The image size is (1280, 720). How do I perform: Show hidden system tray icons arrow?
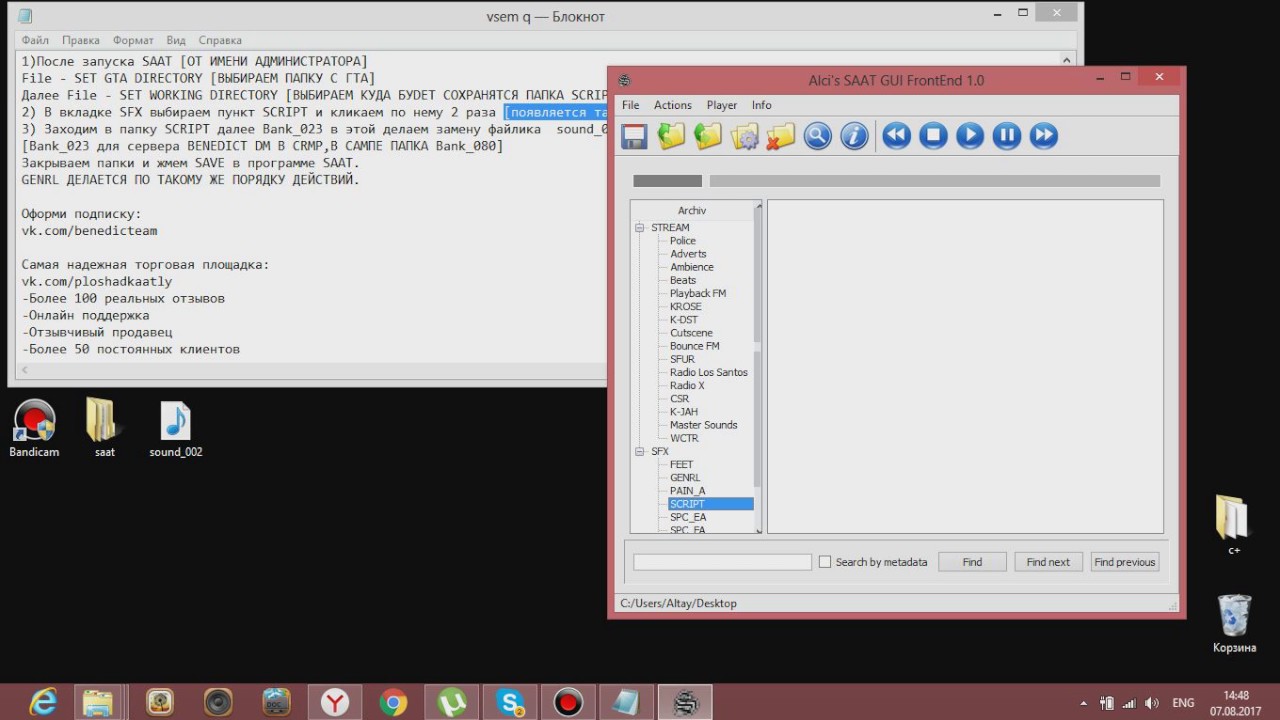tap(1084, 703)
